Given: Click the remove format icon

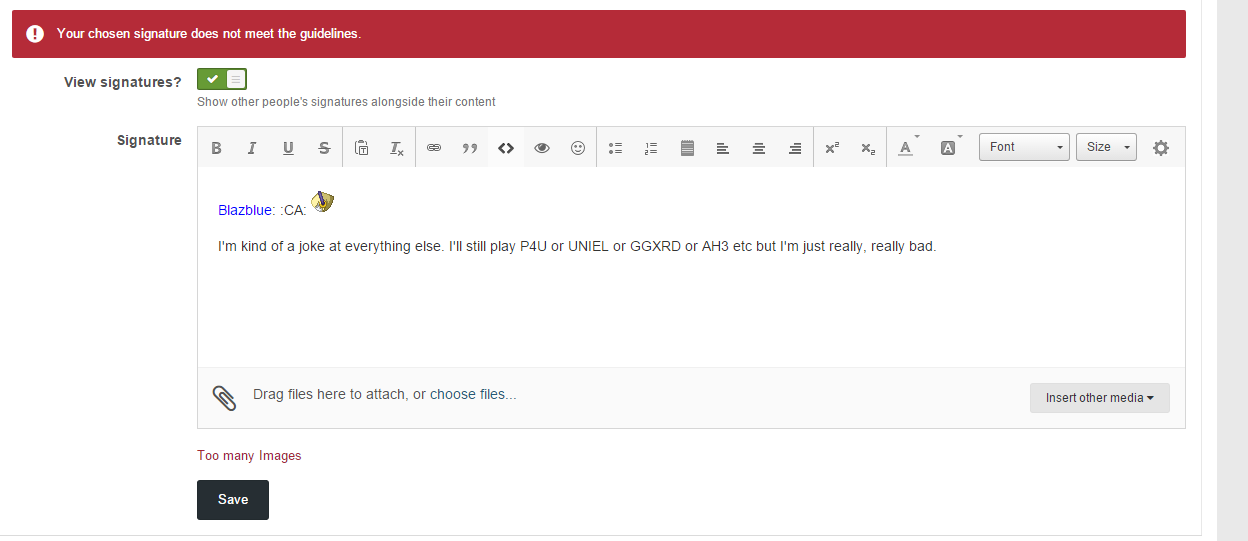Looking at the screenshot, I should pos(397,148).
